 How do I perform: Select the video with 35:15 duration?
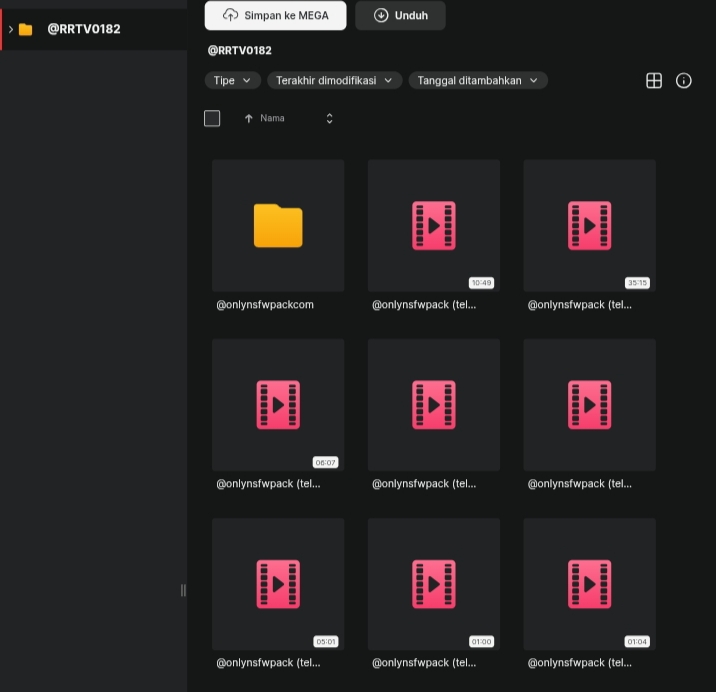coord(590,226)
